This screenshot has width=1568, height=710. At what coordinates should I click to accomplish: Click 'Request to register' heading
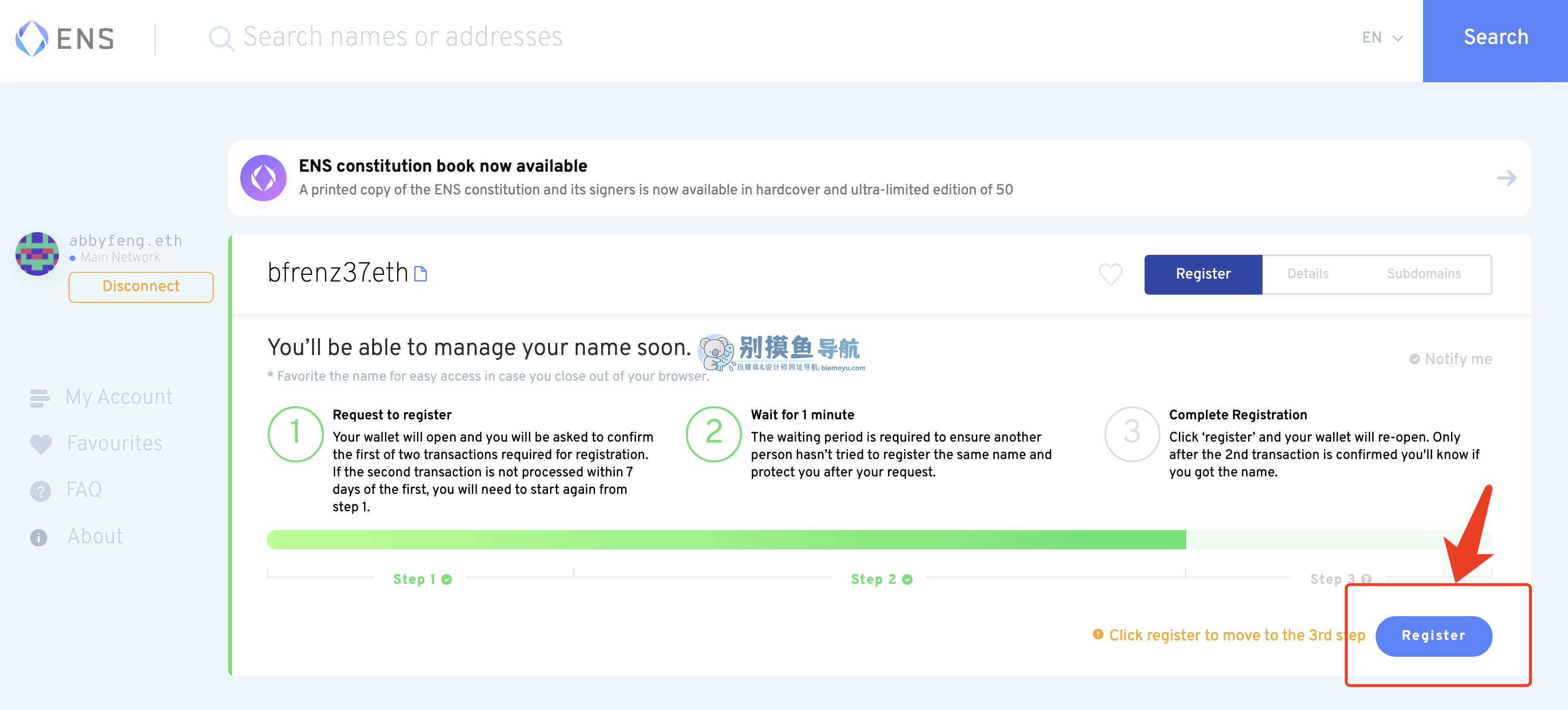click(x=392, y=414)
